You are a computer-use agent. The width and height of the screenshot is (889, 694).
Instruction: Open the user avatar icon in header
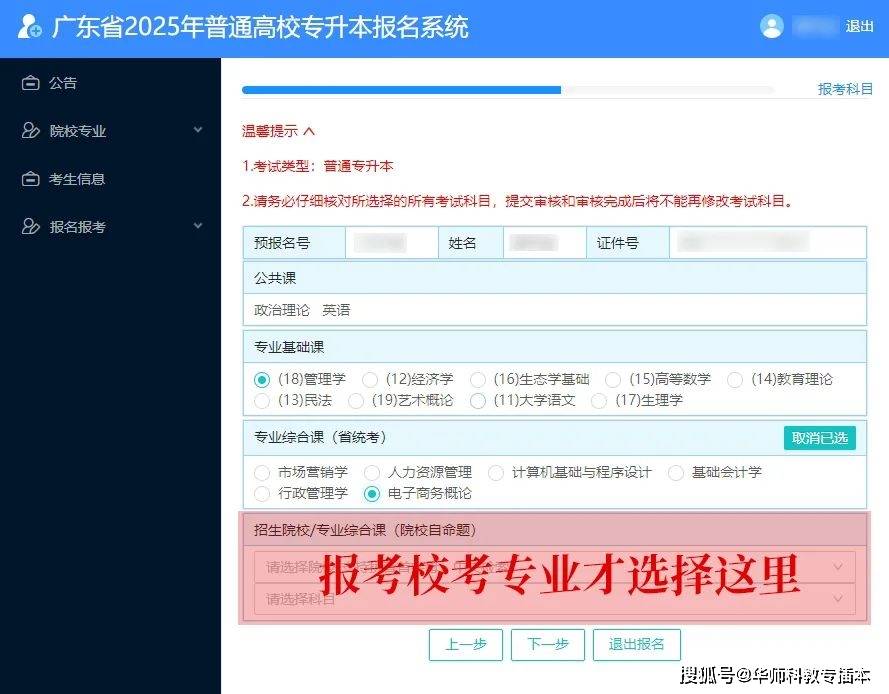772,26
